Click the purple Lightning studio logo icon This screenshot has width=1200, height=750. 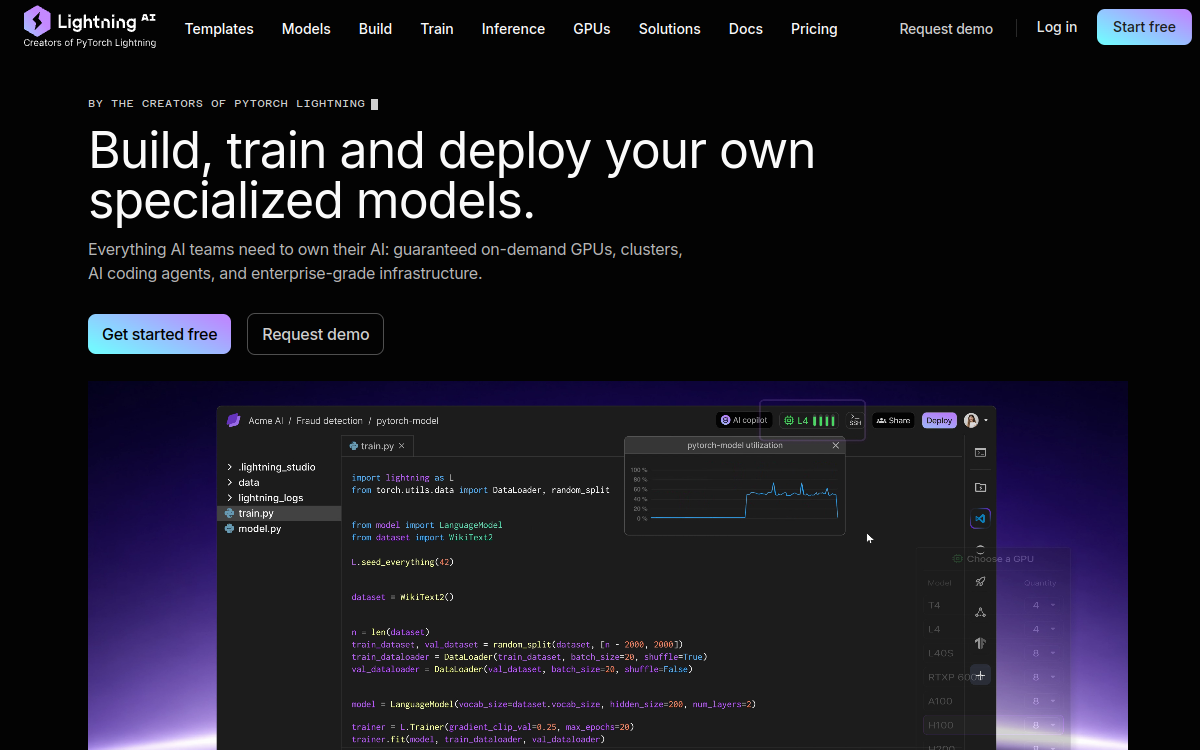234,421
